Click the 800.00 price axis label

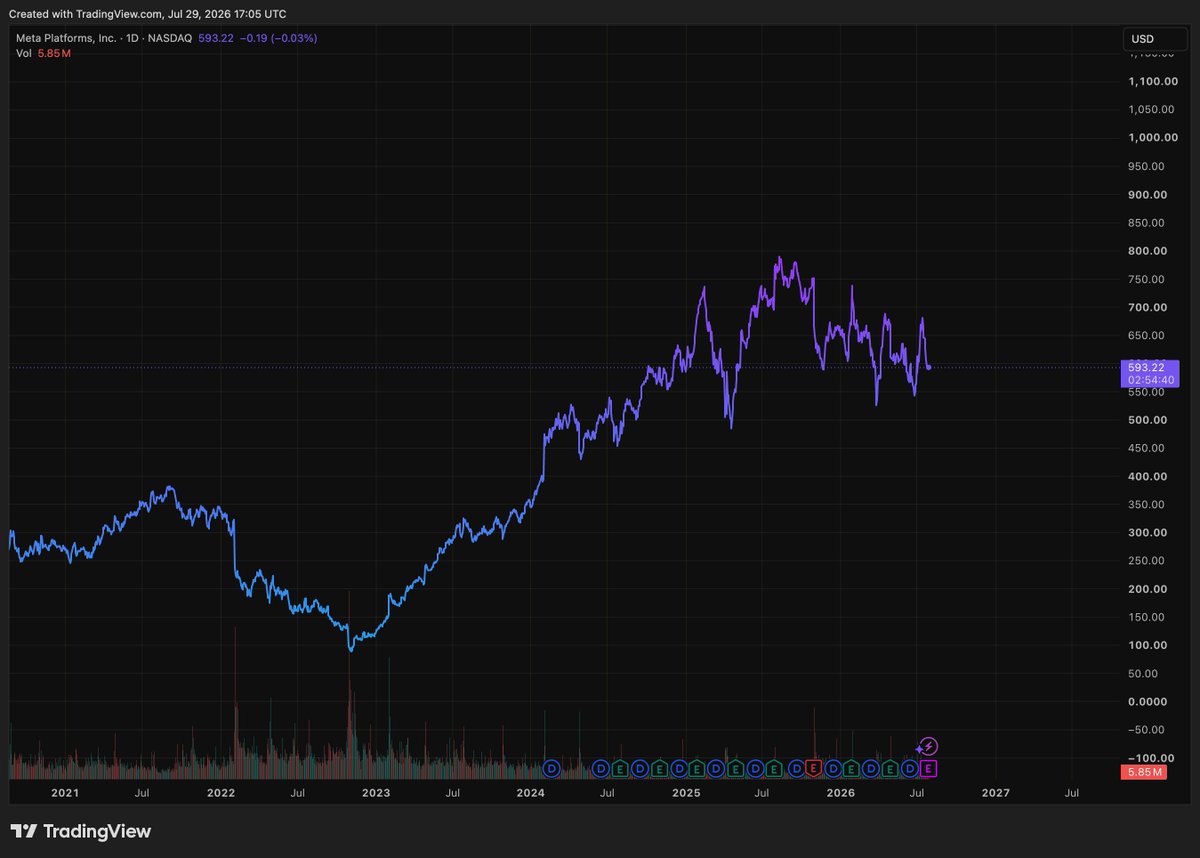click(x=1147, y=251)
